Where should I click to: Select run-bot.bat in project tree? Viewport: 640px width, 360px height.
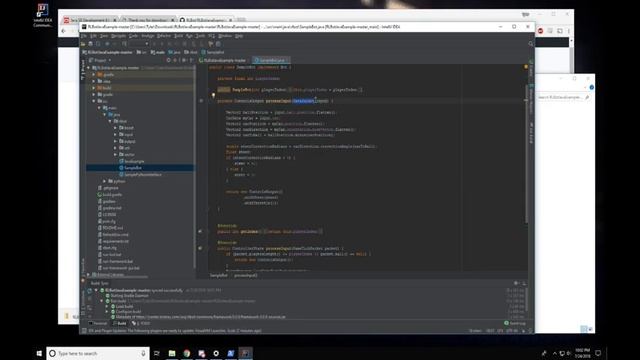coord(109,255)
